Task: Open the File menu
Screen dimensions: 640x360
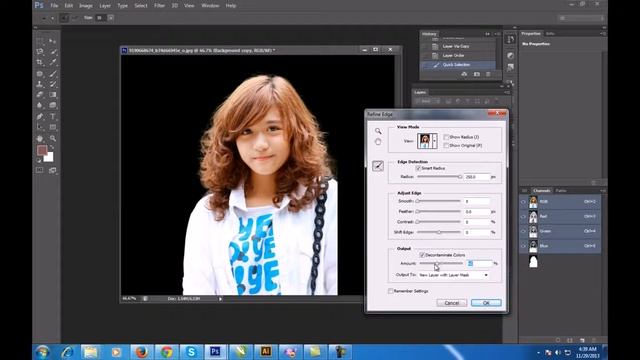Action: point(54,6)
